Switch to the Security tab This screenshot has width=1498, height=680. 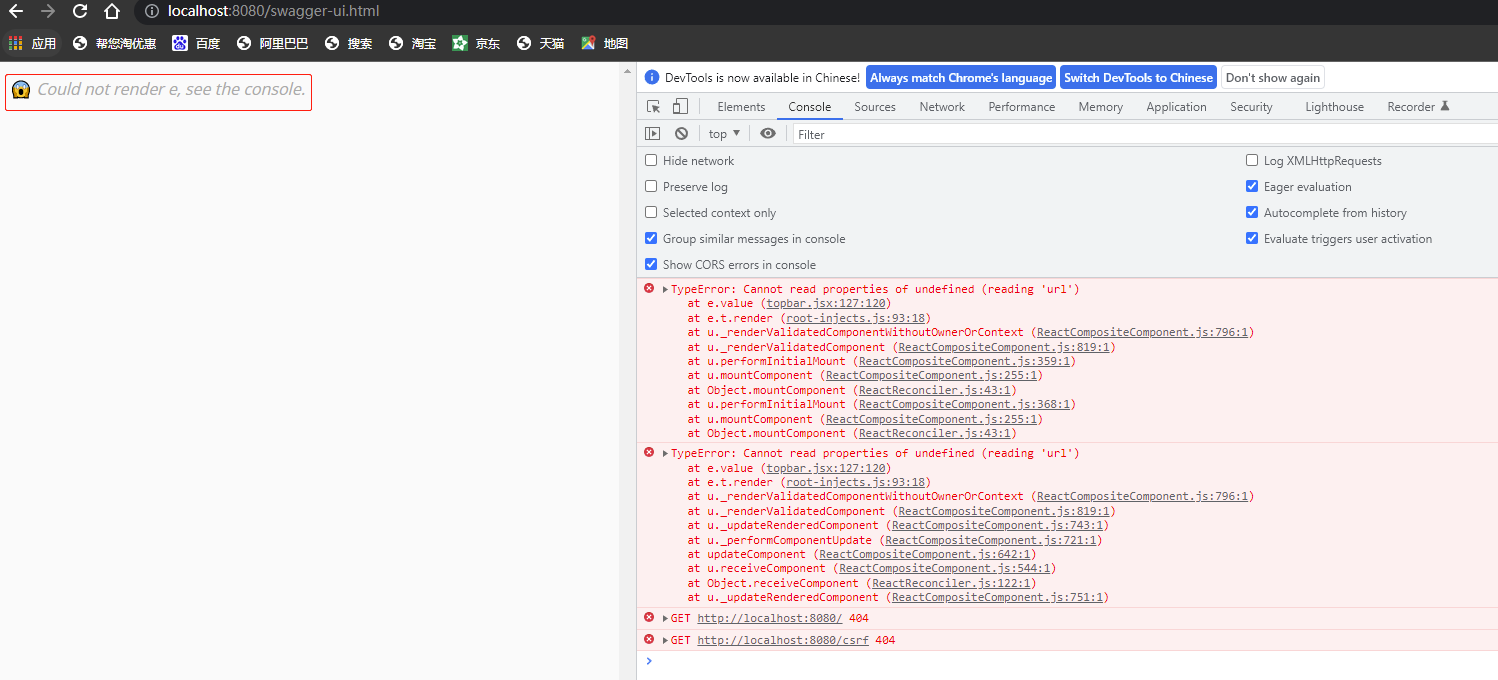coord(1252,107)
